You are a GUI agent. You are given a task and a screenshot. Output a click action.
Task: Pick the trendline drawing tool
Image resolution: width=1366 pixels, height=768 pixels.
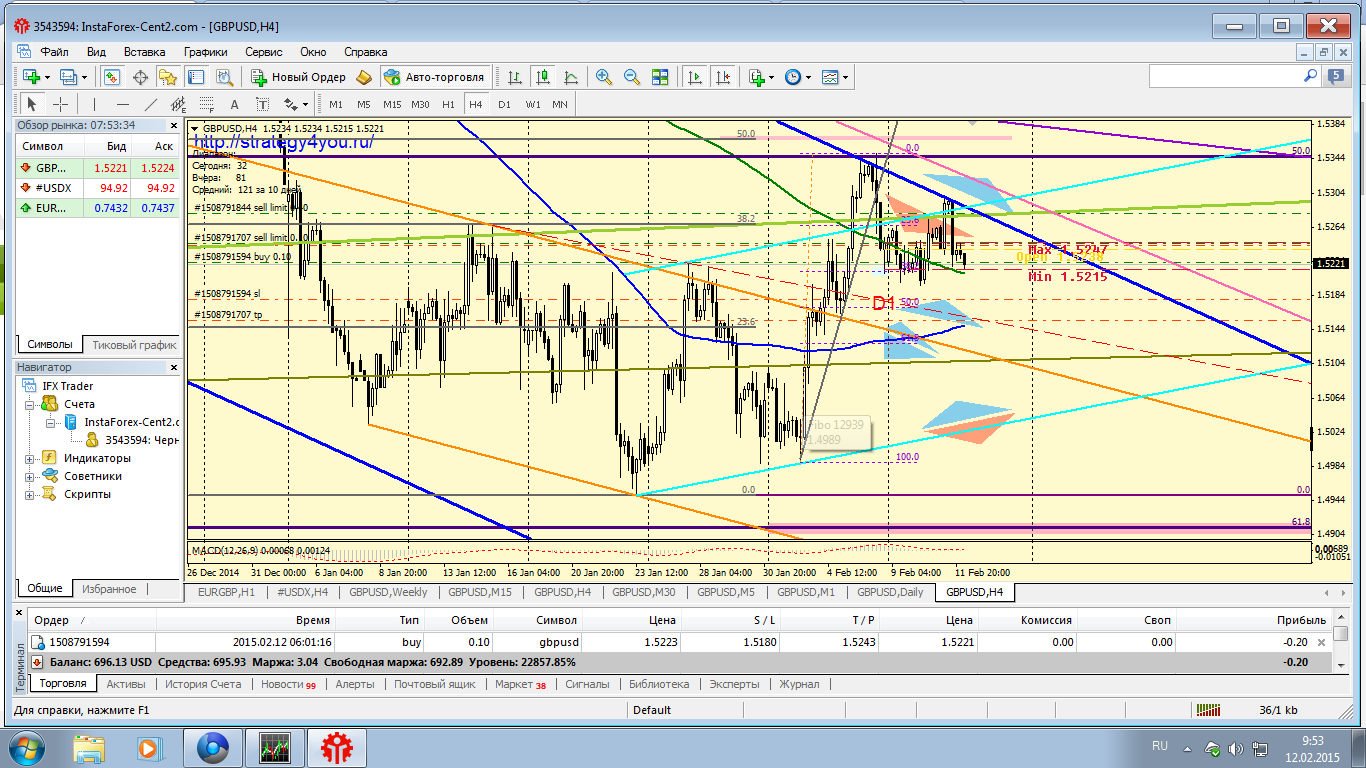point(151,104)
